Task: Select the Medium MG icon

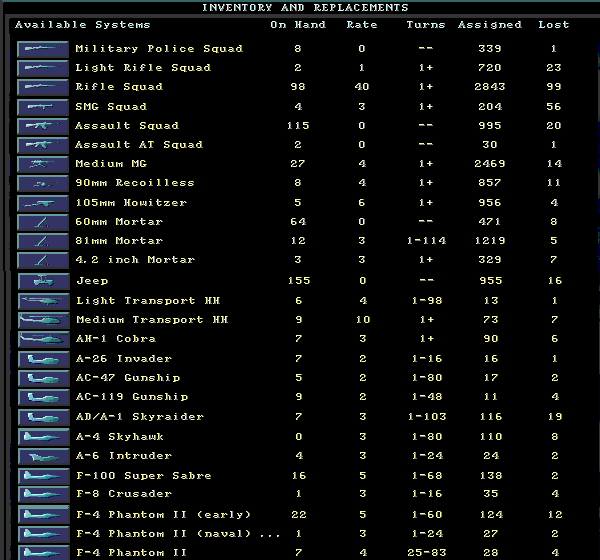Action: pyautogui.click(x=43, y=165)
